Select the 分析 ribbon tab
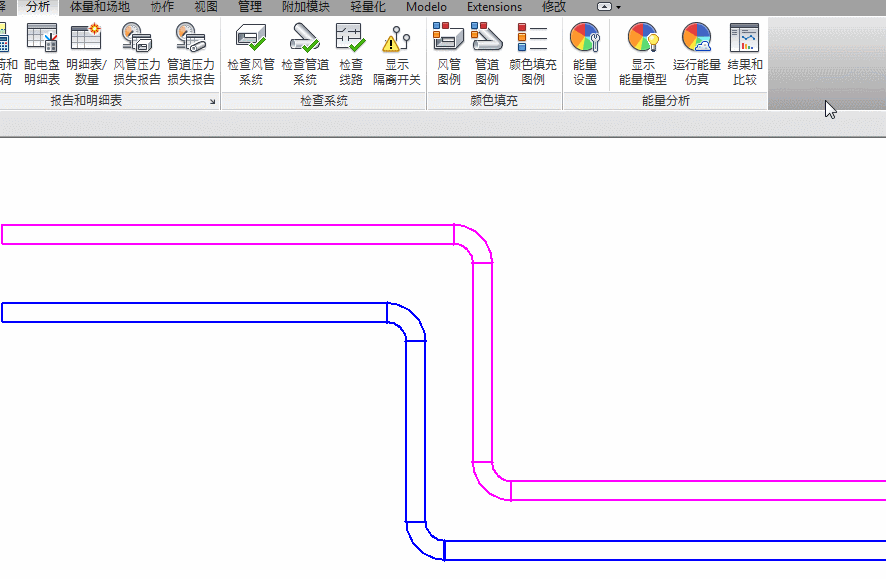Image resolution: width=886 pixels, height=579 pixels. click(38, 7)
